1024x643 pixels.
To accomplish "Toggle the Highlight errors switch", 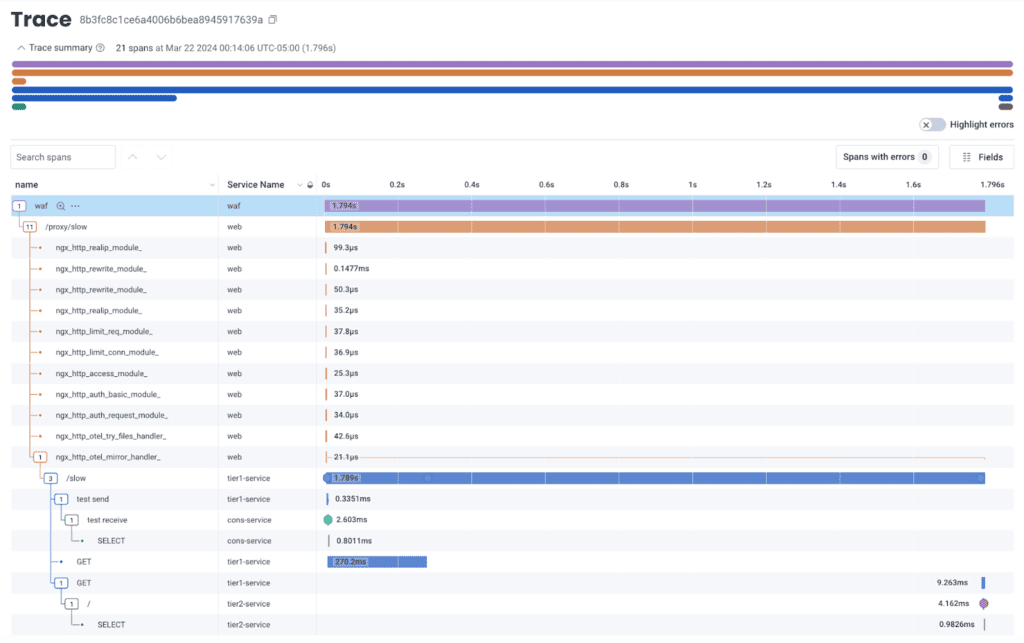I will tap(932, 125).
